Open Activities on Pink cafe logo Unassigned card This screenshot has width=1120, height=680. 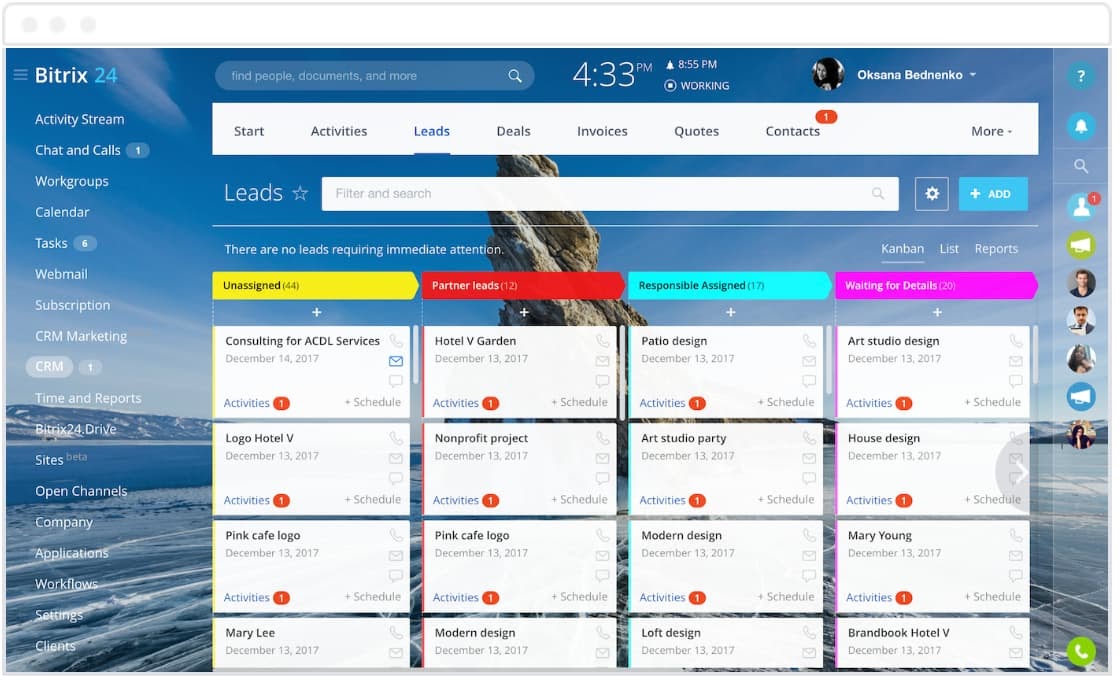(x=248, y=600)
